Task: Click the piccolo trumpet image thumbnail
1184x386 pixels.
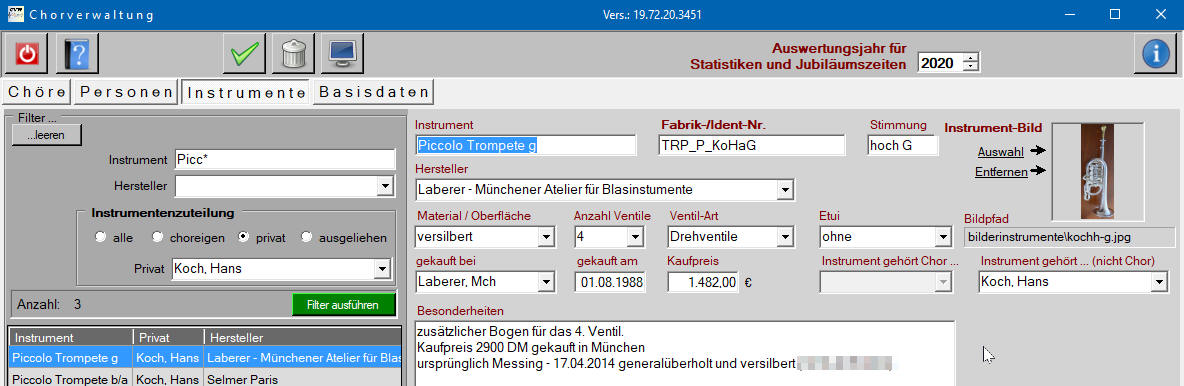Action: pyautogui.click(x=1097, y=171)
